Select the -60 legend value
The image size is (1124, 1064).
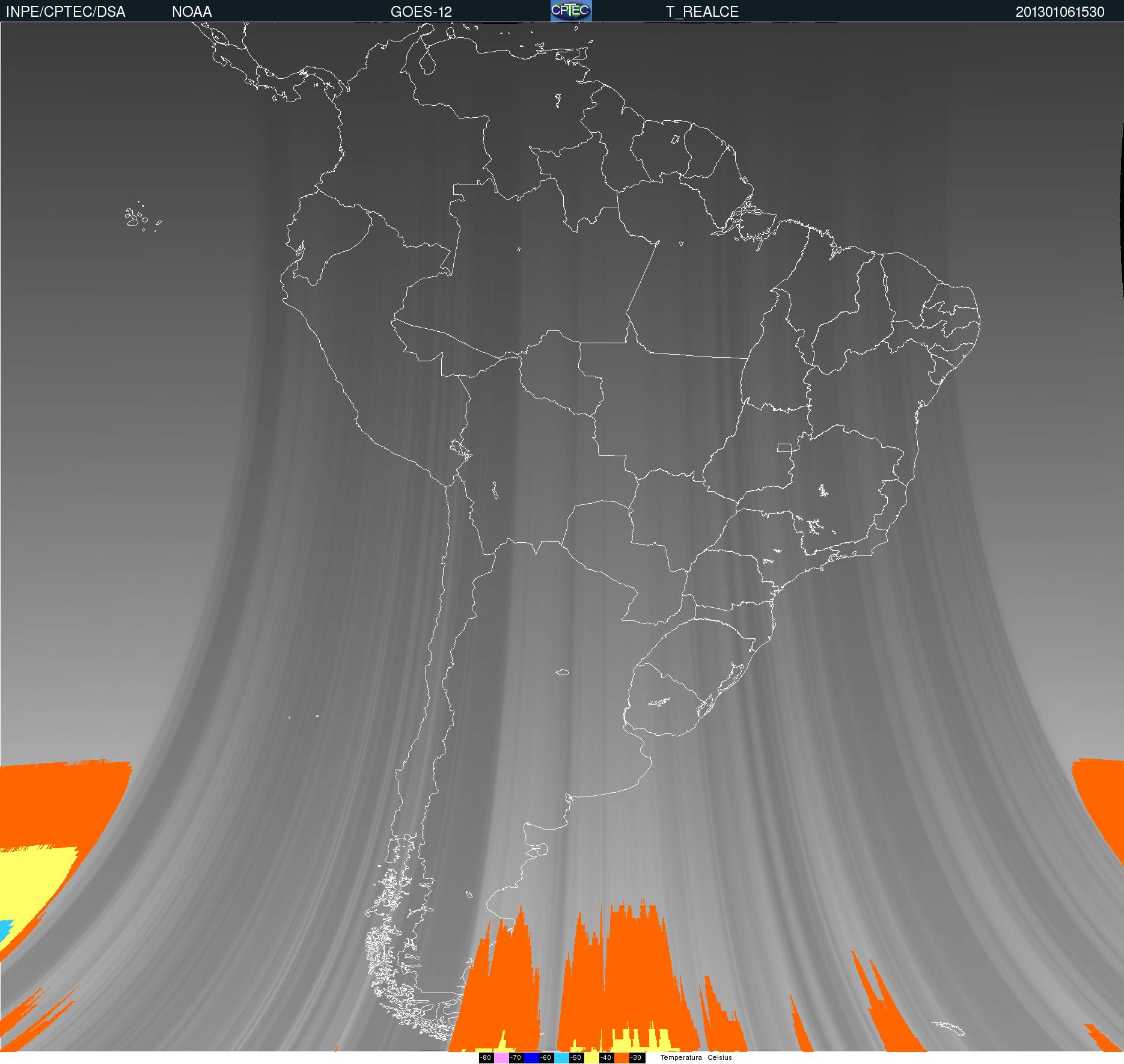[546, 1058]
